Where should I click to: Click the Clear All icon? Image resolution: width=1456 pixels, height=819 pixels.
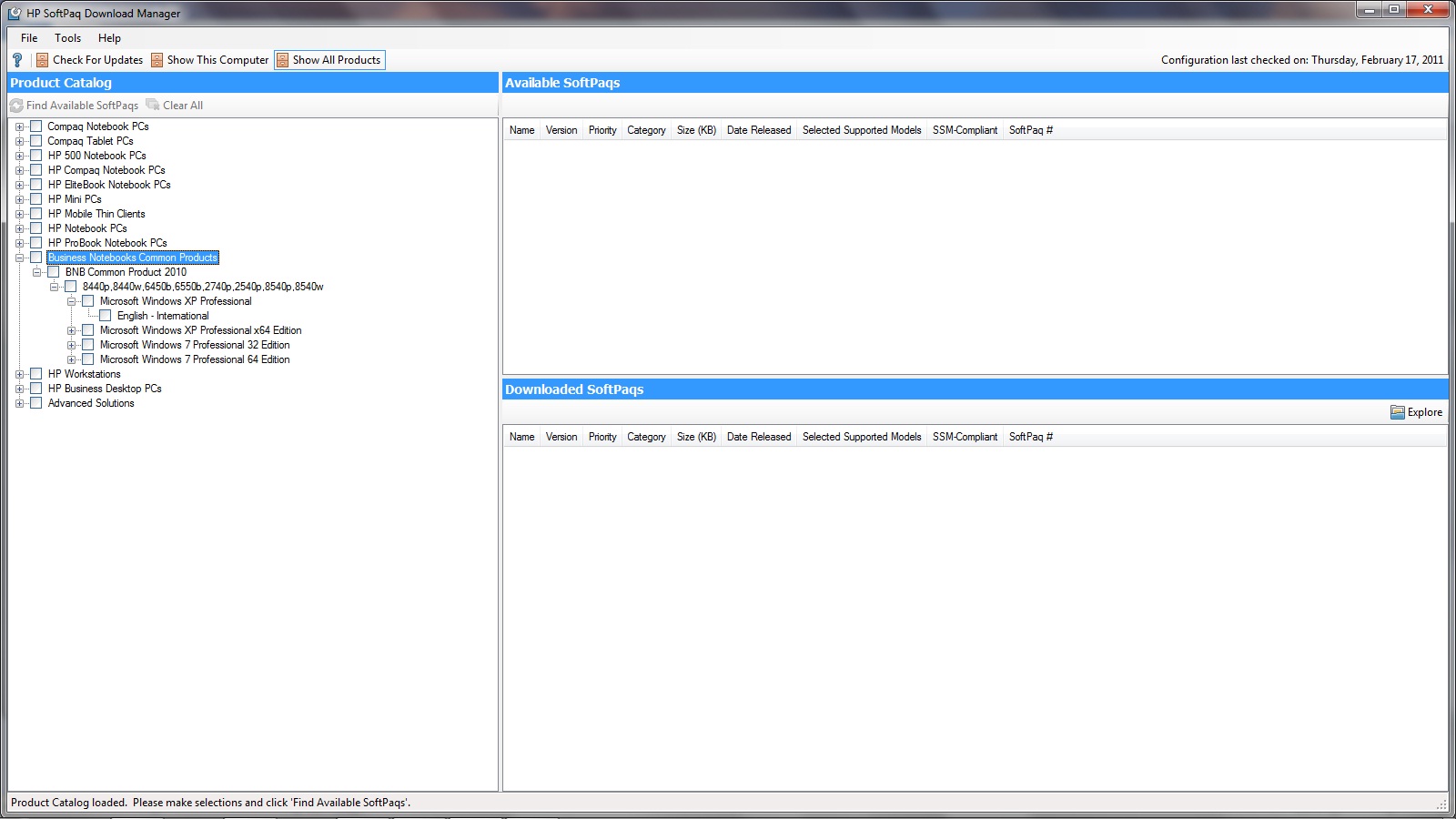(x=153, y=106)
